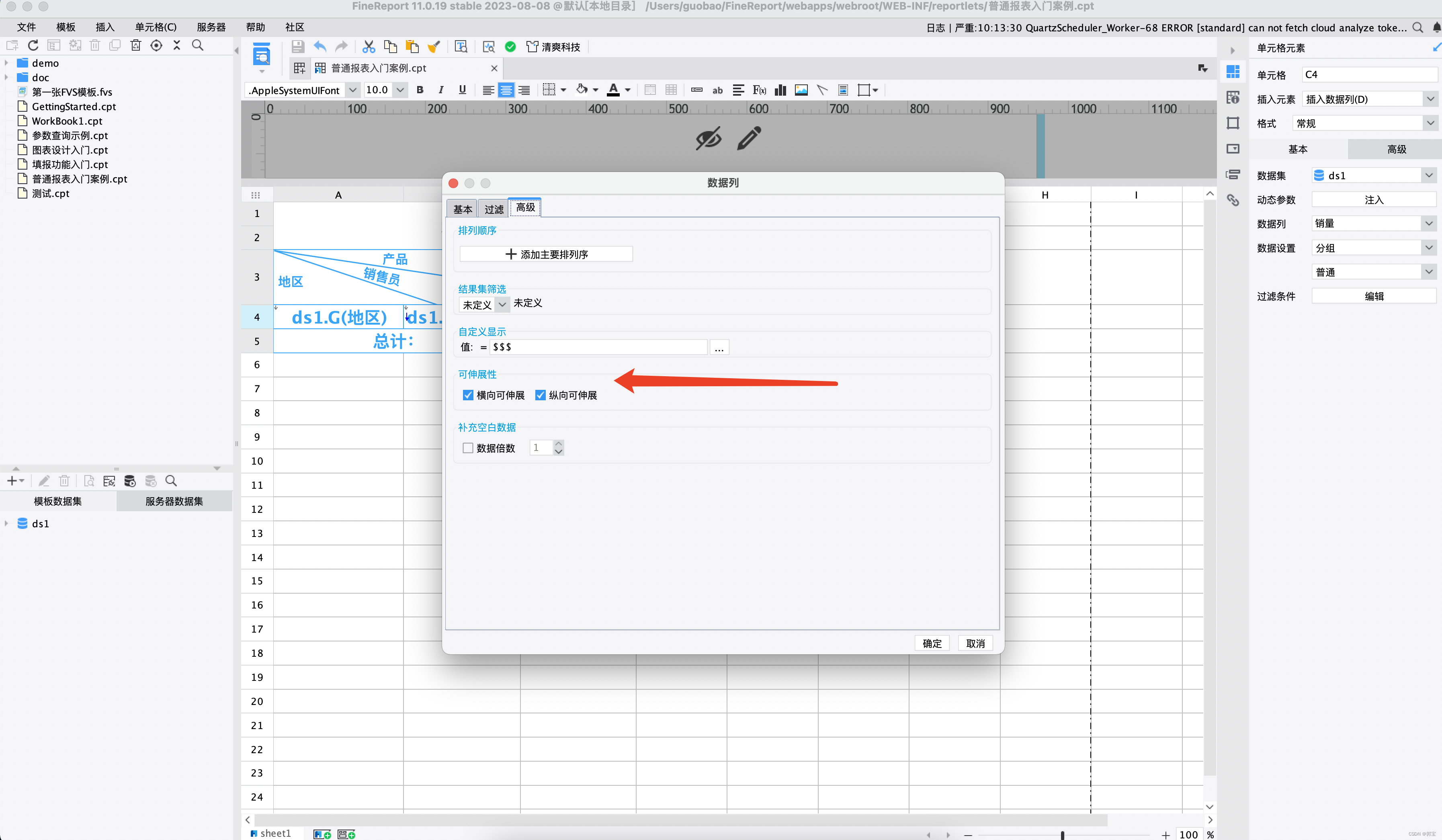1442x840 pixels.
Task: Click the scissors cut icon
Action: pos(369,47)
